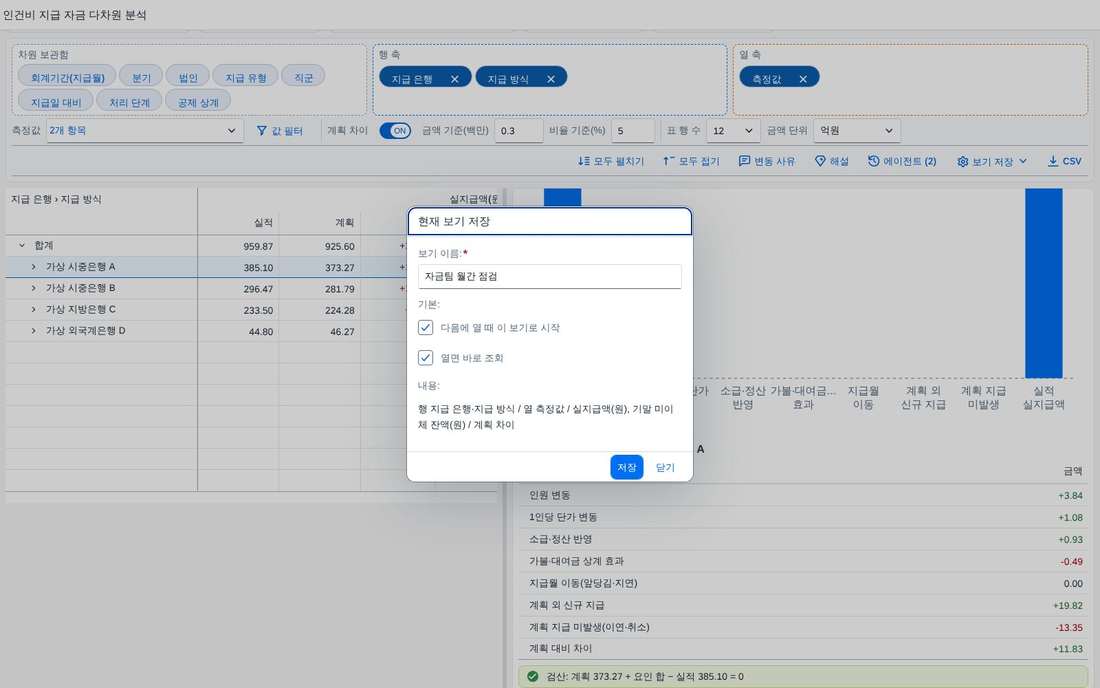Click the 소급·정산 반영 list row
This screenshot has width=1100, height=688.
805,539
